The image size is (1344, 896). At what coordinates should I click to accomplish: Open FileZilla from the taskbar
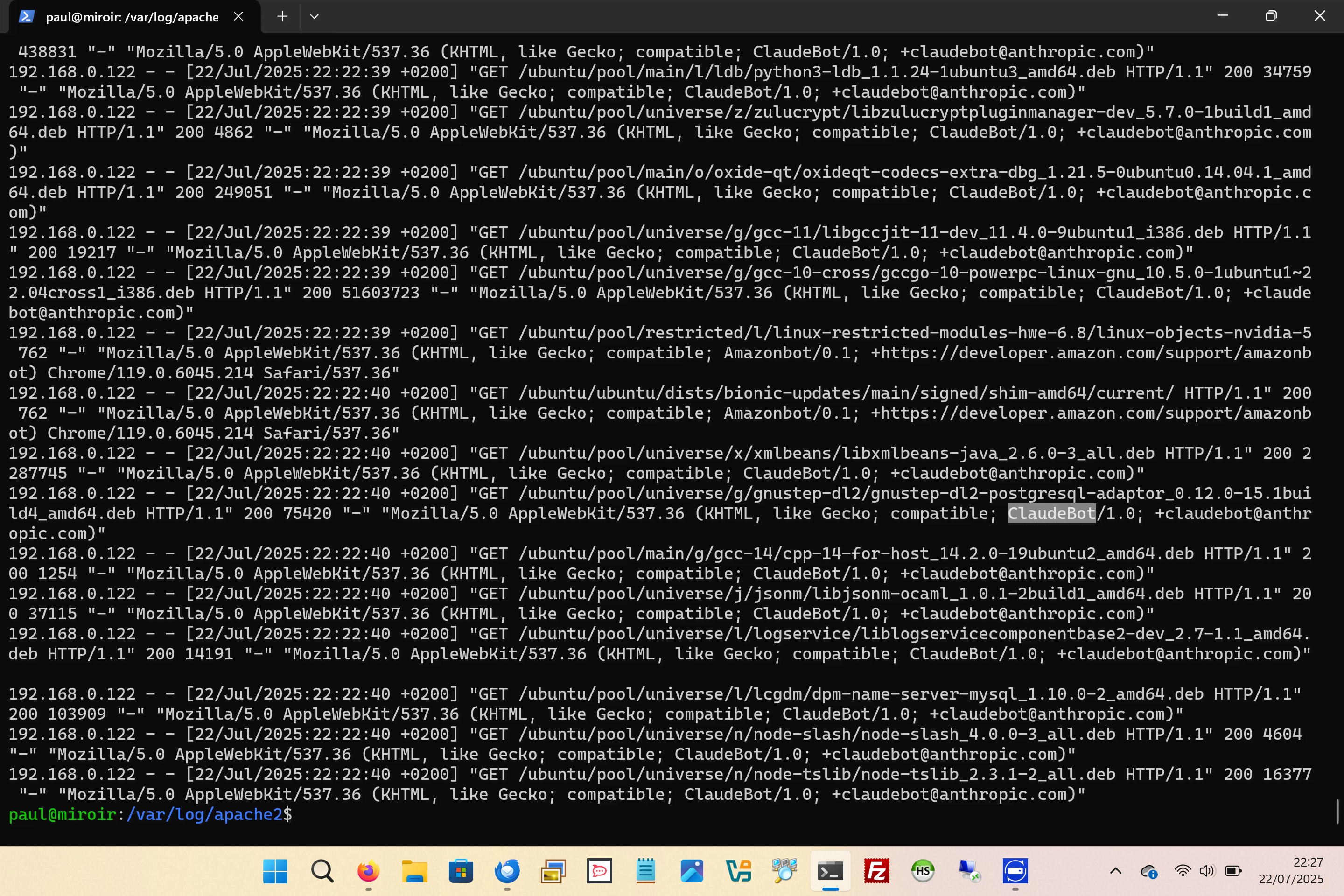coord(876,871)
